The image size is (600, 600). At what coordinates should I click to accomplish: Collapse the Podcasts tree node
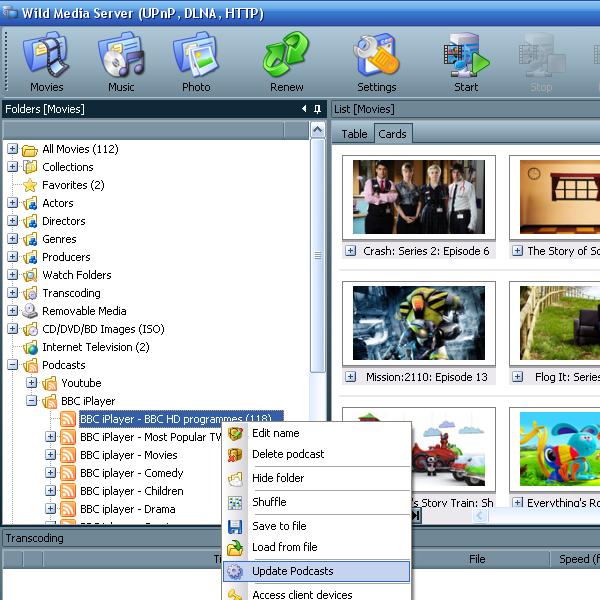point(12,365)
